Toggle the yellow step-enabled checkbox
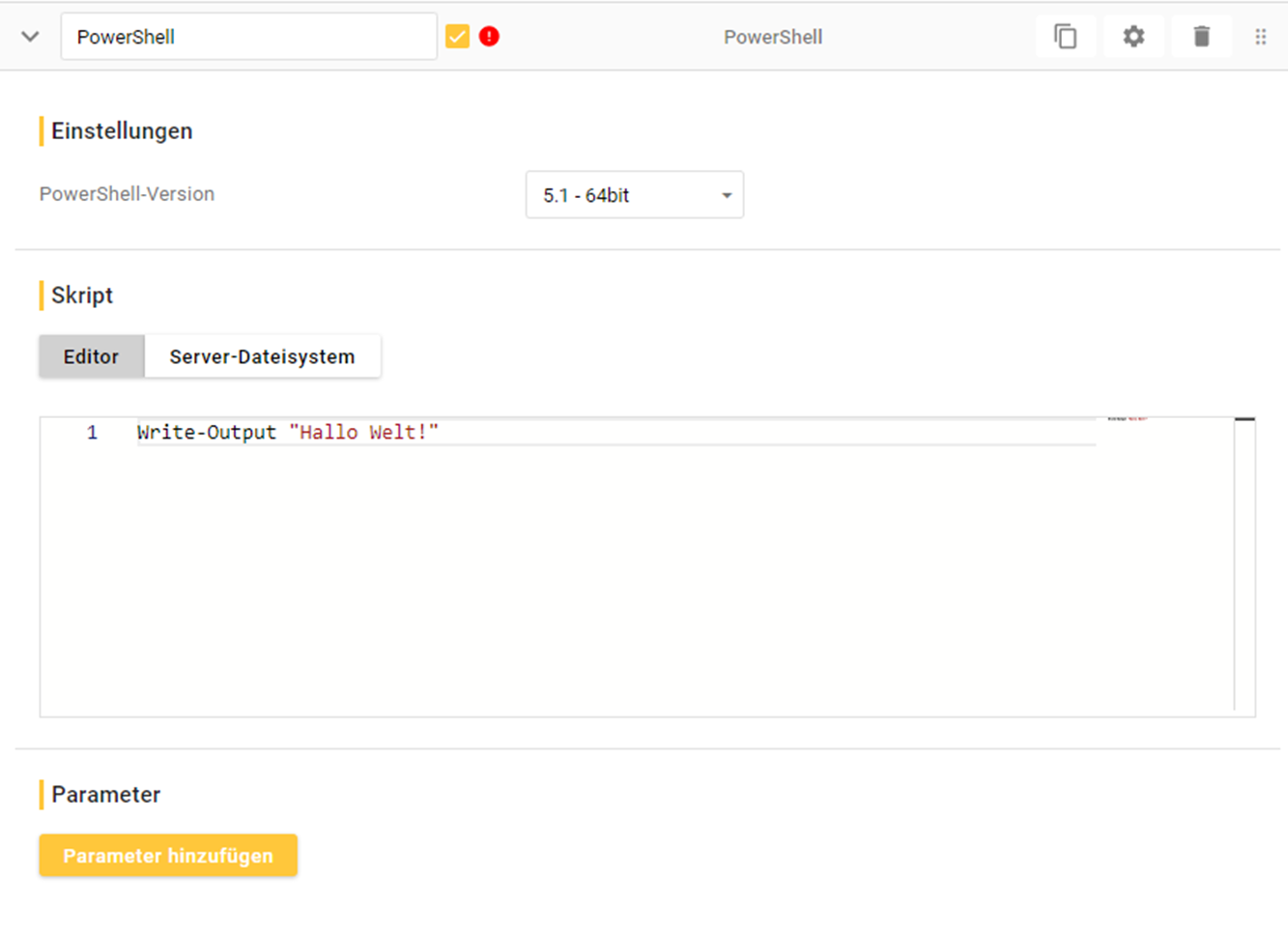 tap(457, 37)
